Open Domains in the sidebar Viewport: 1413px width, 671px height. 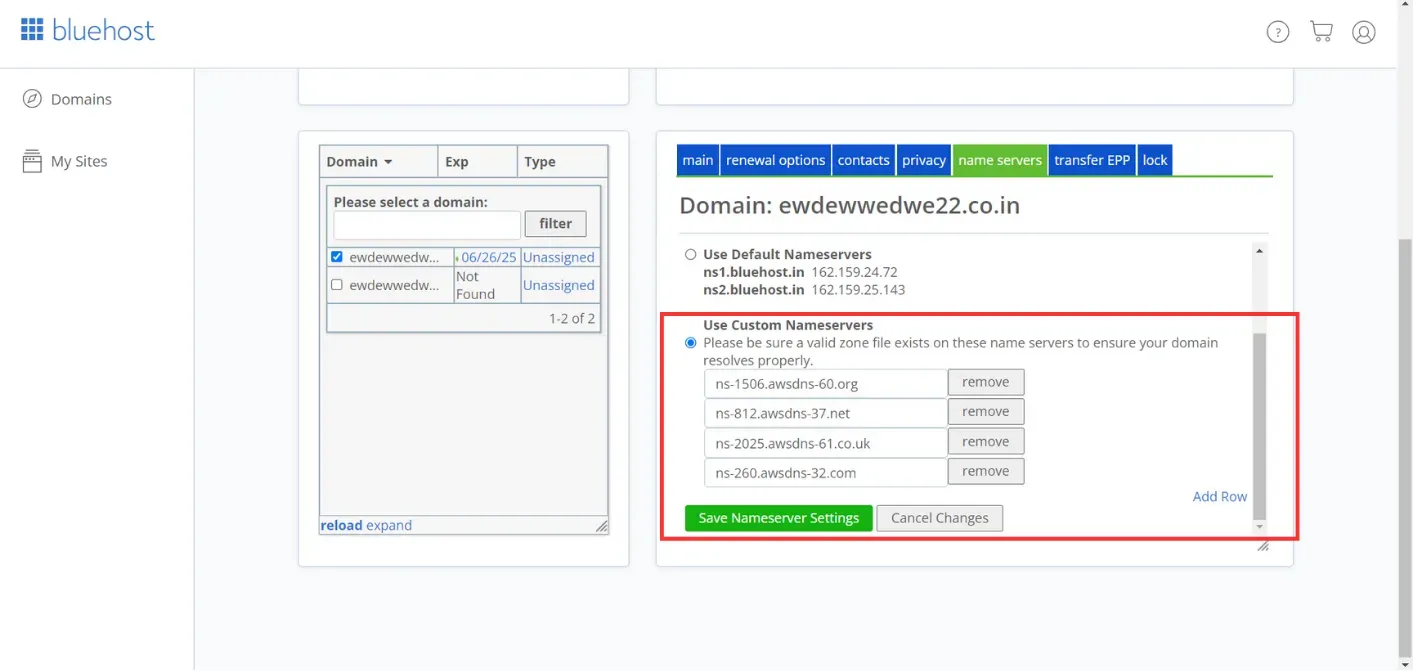(x=81, y=99)
